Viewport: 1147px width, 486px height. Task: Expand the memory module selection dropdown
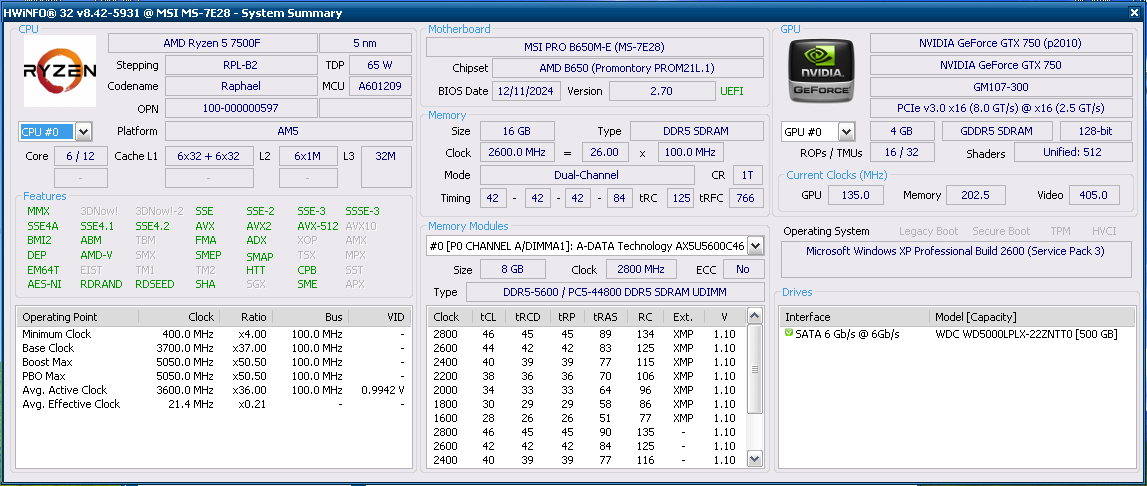click(x=756, y=246)
